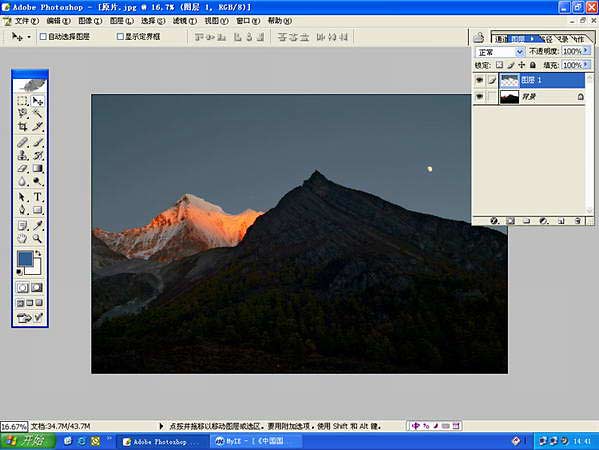The width and height of the screenshot is (599, 450).
Task: Select the Zoom magnifier tool
Action: coord(37,239)
